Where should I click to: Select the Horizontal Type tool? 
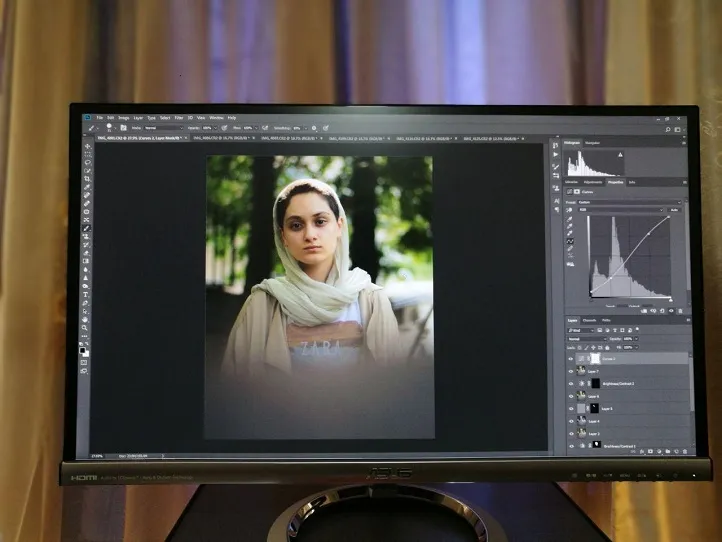(x=86, y=295)
